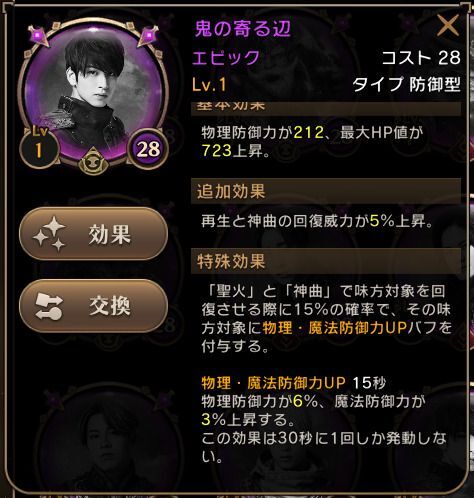Click the top-right purple gem ornament

pos(148,35)
